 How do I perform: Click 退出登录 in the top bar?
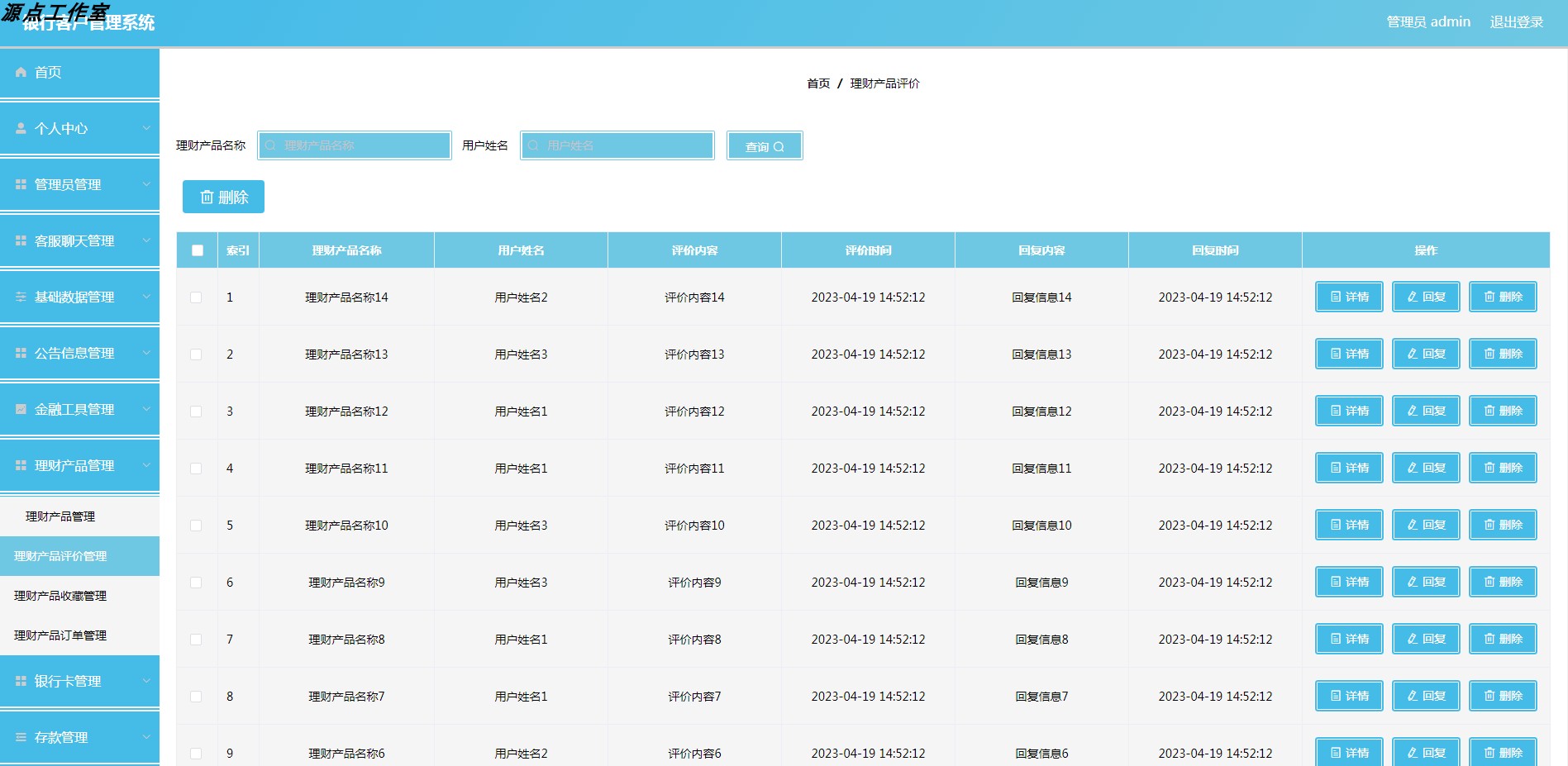[x=1516, y=21]
